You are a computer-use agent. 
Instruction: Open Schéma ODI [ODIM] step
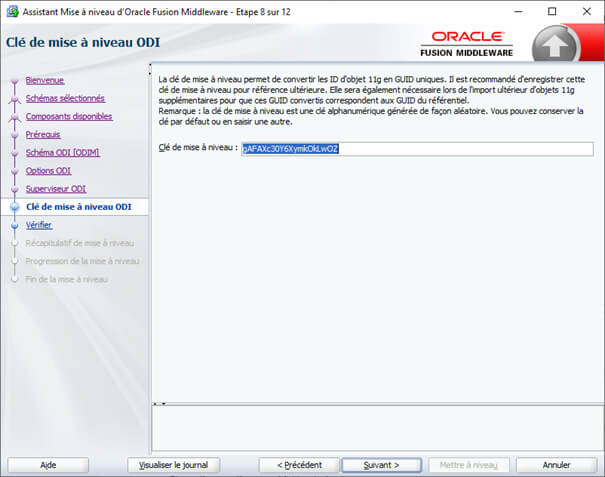coord(63,153)
